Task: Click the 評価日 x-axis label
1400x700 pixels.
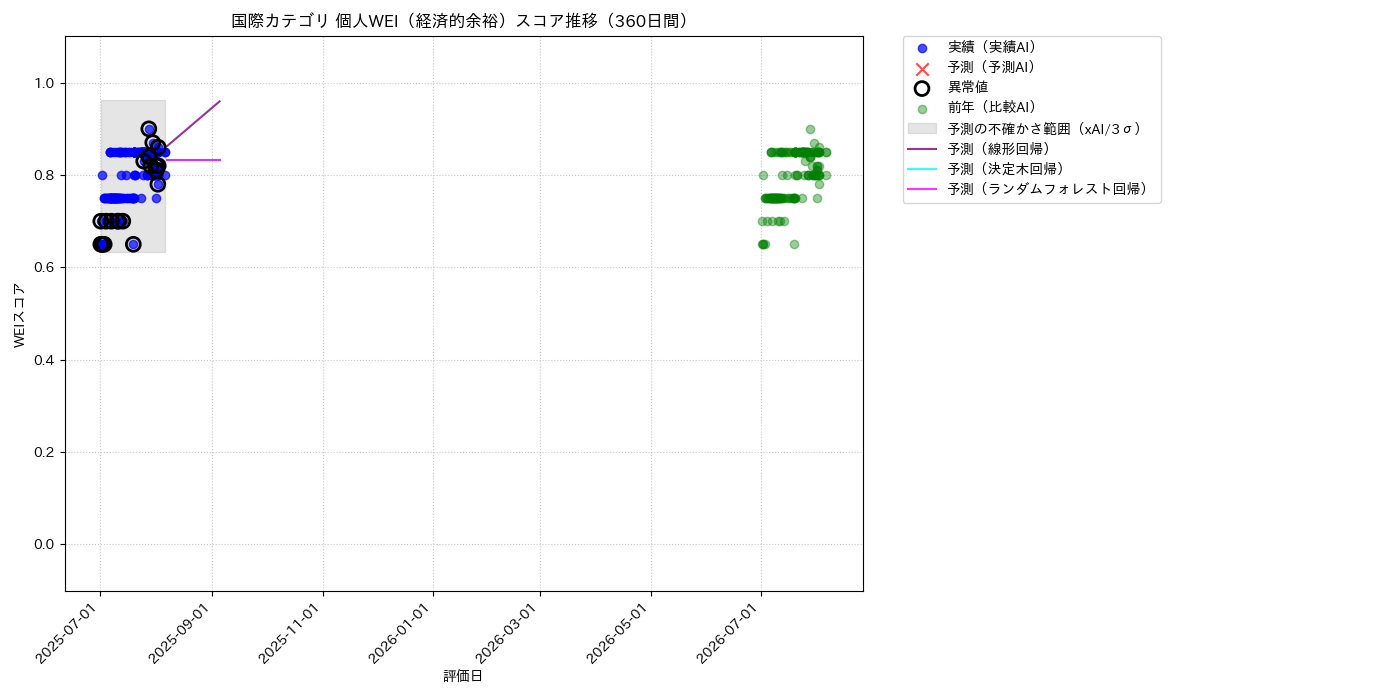Action: point(463,677)
